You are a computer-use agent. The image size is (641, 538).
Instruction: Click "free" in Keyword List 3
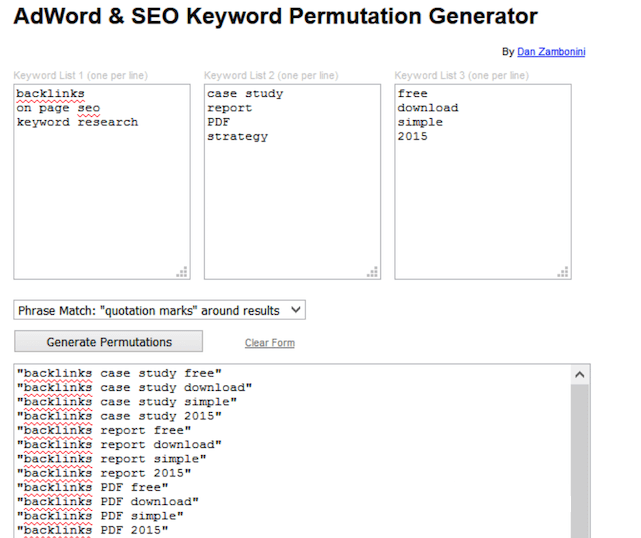(x=412, y=94)
